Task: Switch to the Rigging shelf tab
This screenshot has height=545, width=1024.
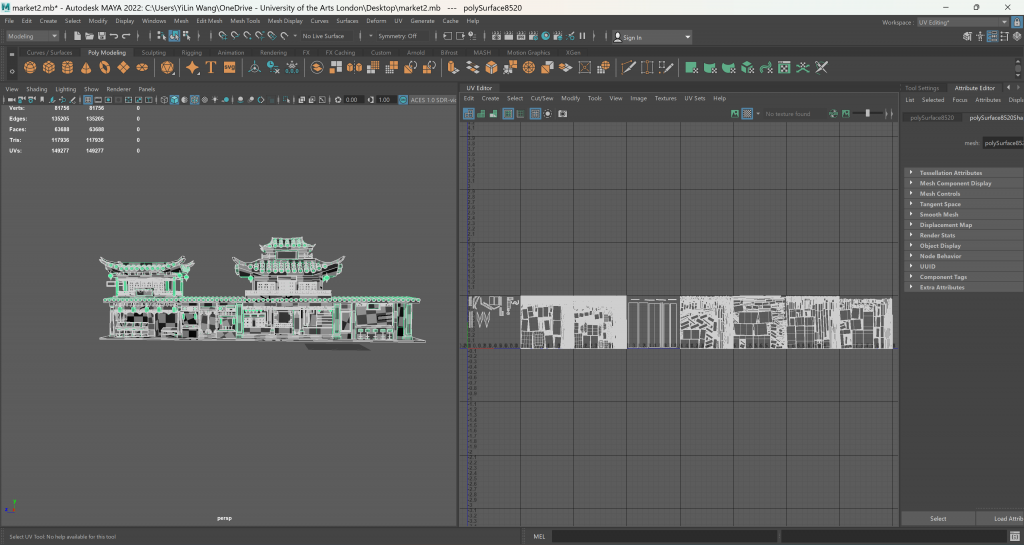Action: (191, 53)
